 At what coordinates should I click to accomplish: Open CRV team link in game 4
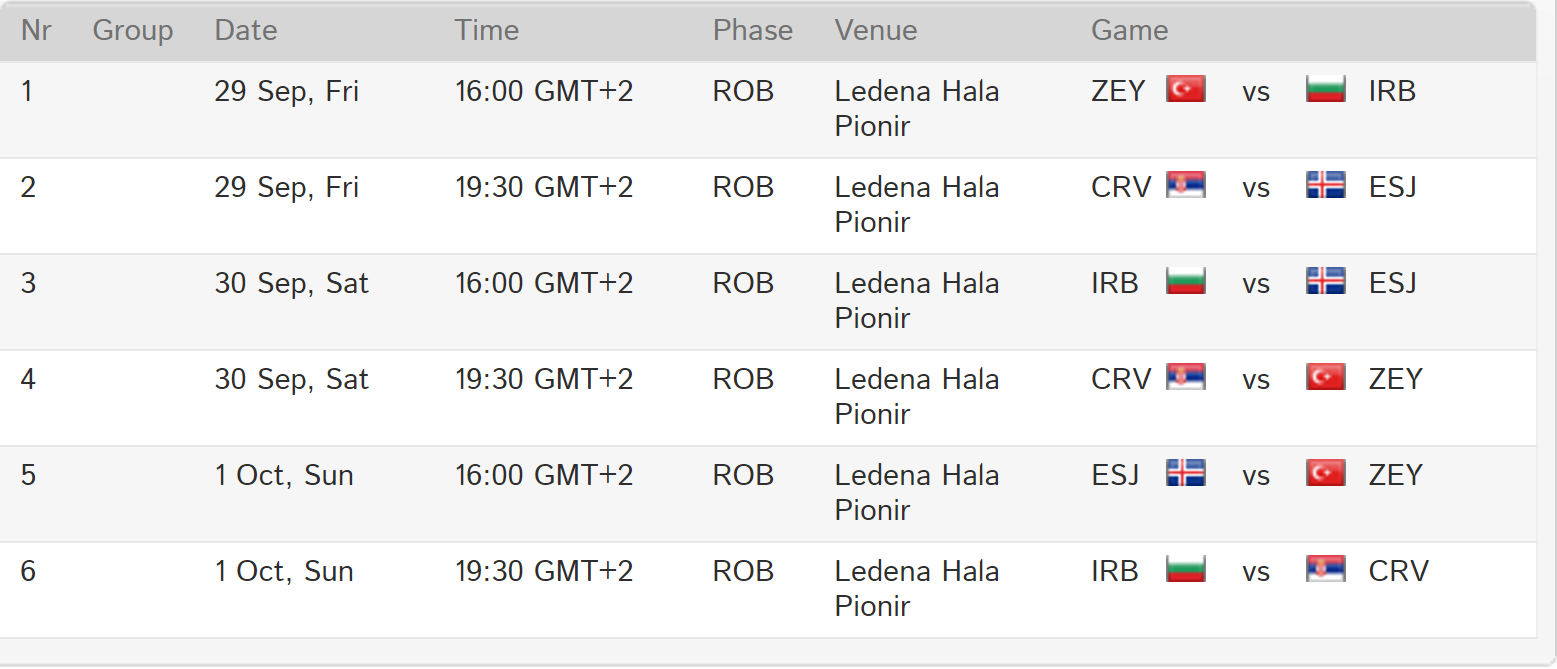[x=1121, y=379]
